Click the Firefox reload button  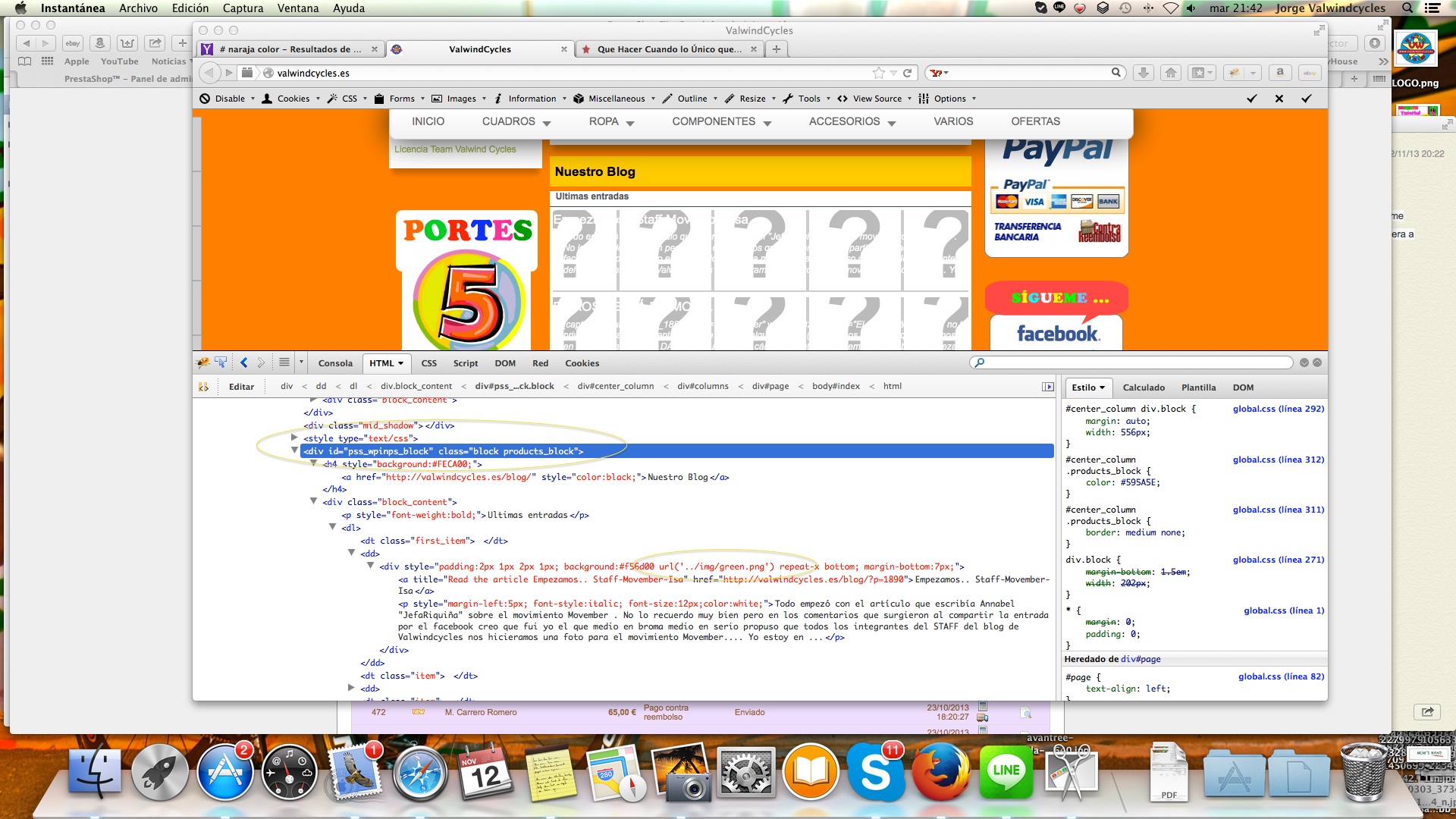pyautogui.click(x=907, y=73)
